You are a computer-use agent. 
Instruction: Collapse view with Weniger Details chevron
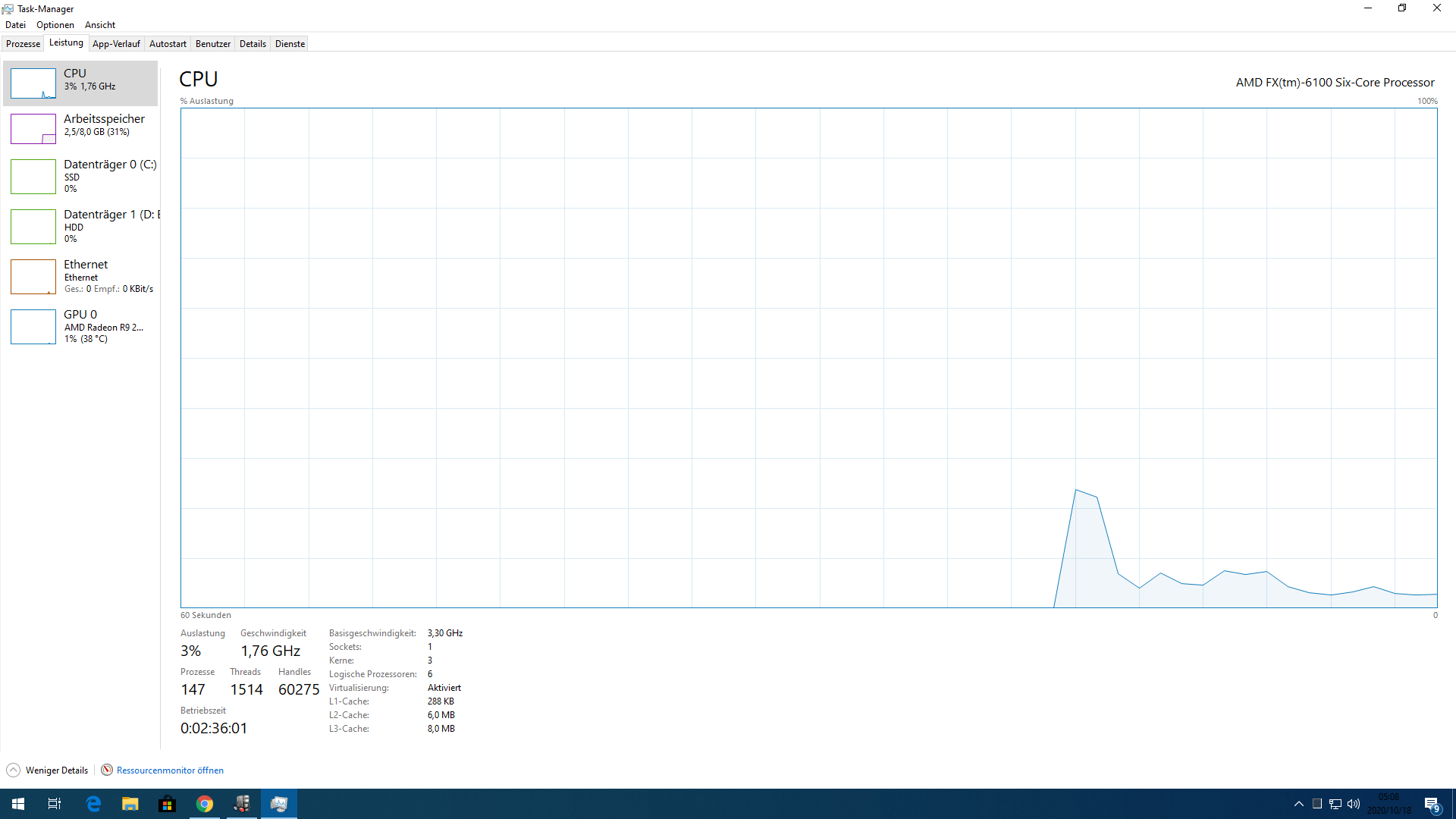(13, 770)
